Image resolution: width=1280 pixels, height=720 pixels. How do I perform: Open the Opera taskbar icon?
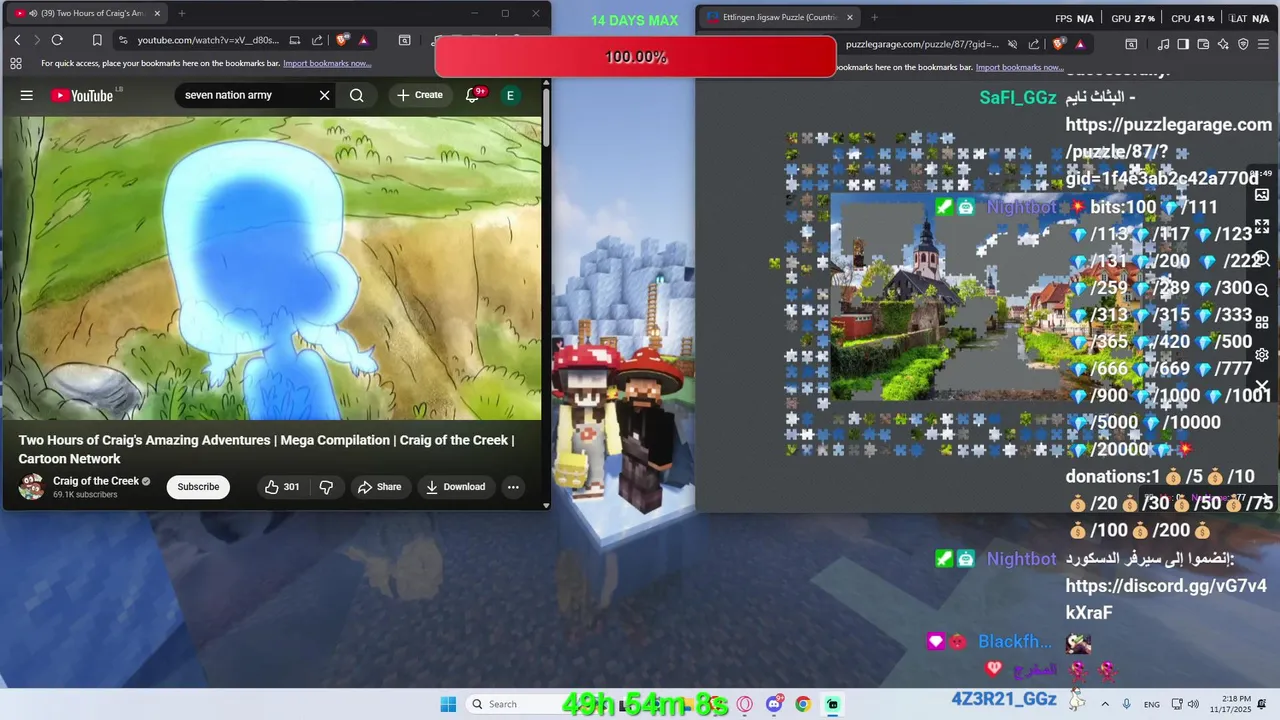pyautogui.click(x=744, y=704)
